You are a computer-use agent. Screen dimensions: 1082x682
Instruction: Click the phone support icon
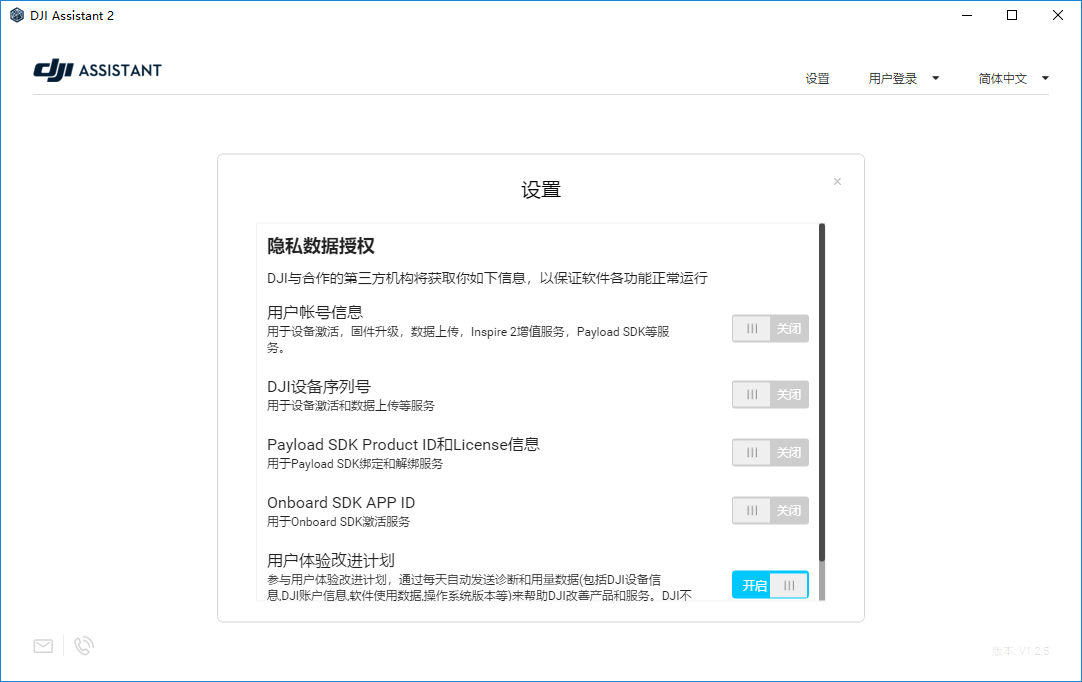[83, 646]
